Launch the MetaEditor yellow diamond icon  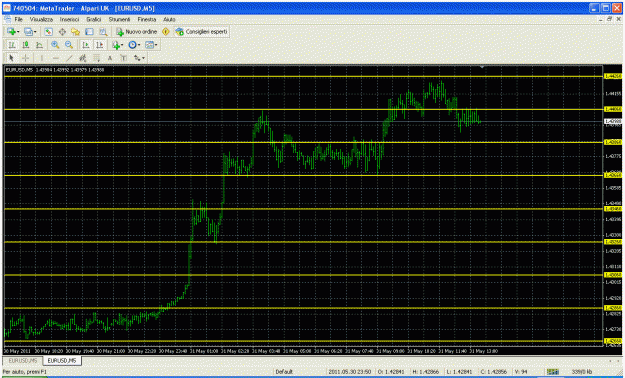point(166,32)
